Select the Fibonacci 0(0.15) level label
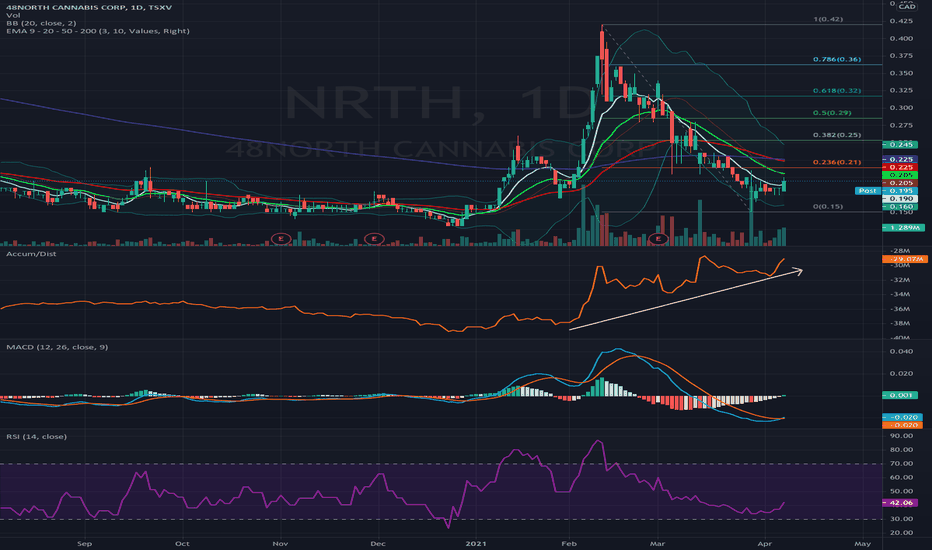Image resolution: width=932 pixels, height=550 pixels. point(828,206)
